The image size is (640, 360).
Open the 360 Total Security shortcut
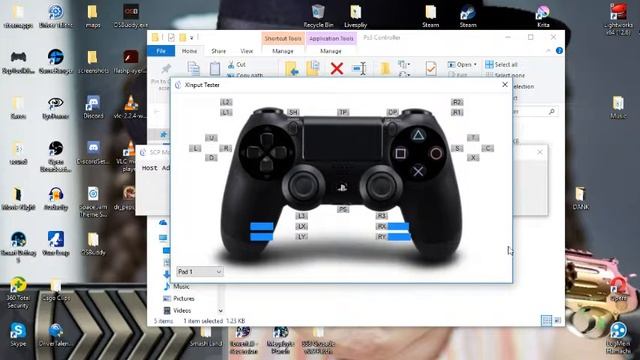[x=18, y=292]
